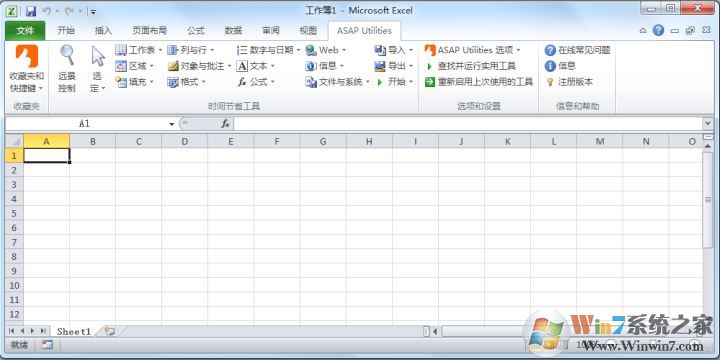The height and width of the screenshot is (360, 720).
Task: Open the customize quick access toolbar dropdown
Action: click(93, 11)
